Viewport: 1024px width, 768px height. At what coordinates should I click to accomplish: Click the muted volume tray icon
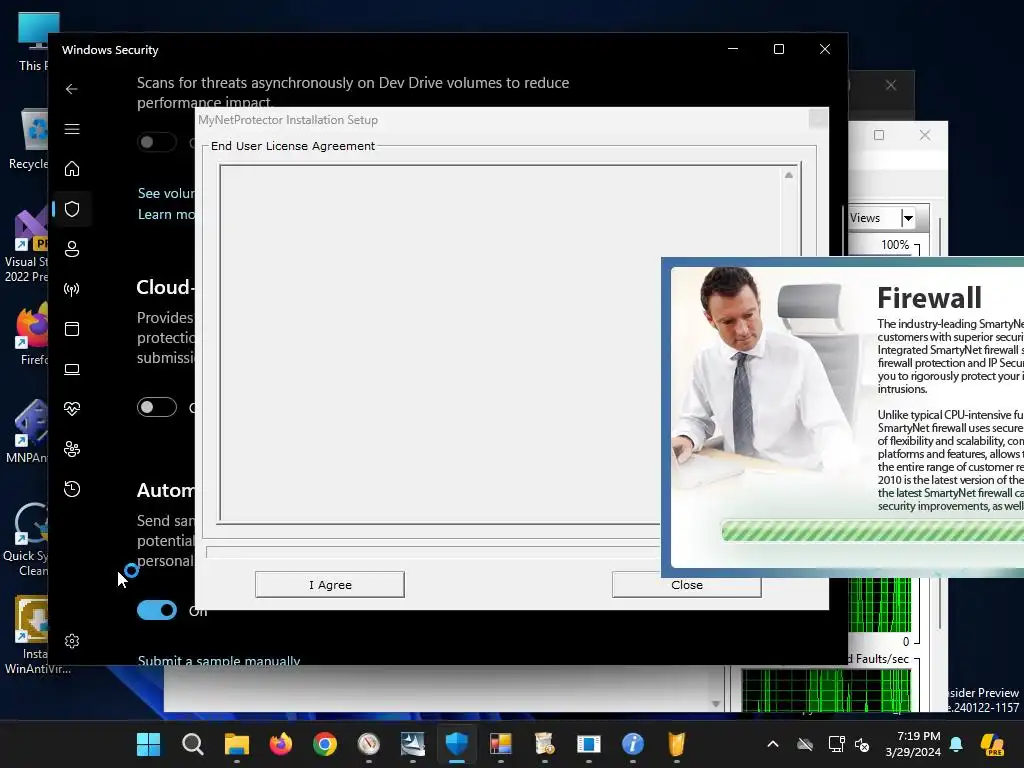[863, 744]
